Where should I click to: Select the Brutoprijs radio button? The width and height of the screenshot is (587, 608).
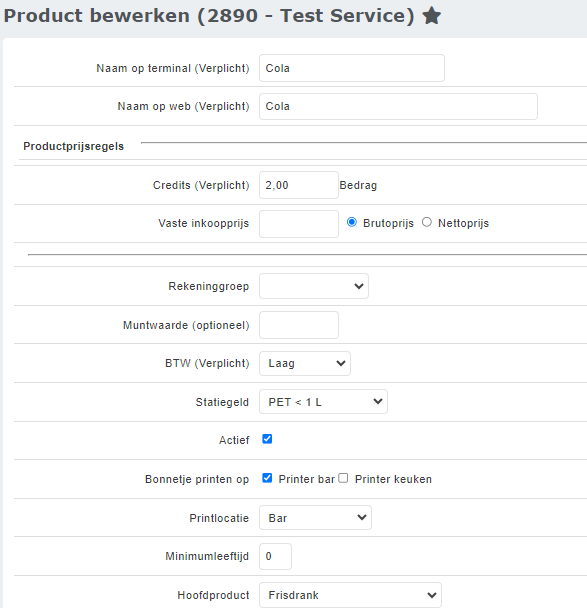(x=352, y=222)
